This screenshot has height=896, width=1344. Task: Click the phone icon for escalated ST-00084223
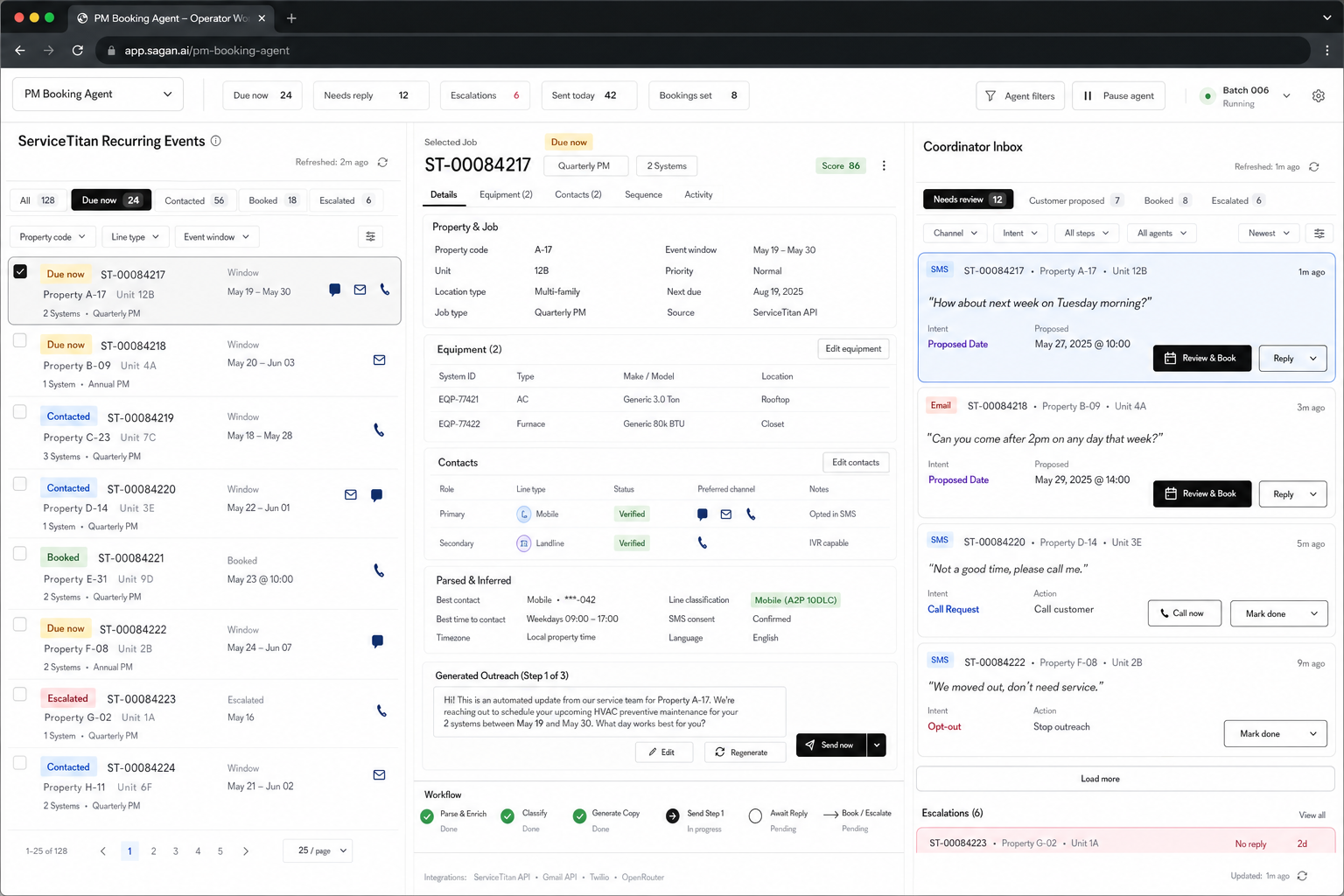381,711
